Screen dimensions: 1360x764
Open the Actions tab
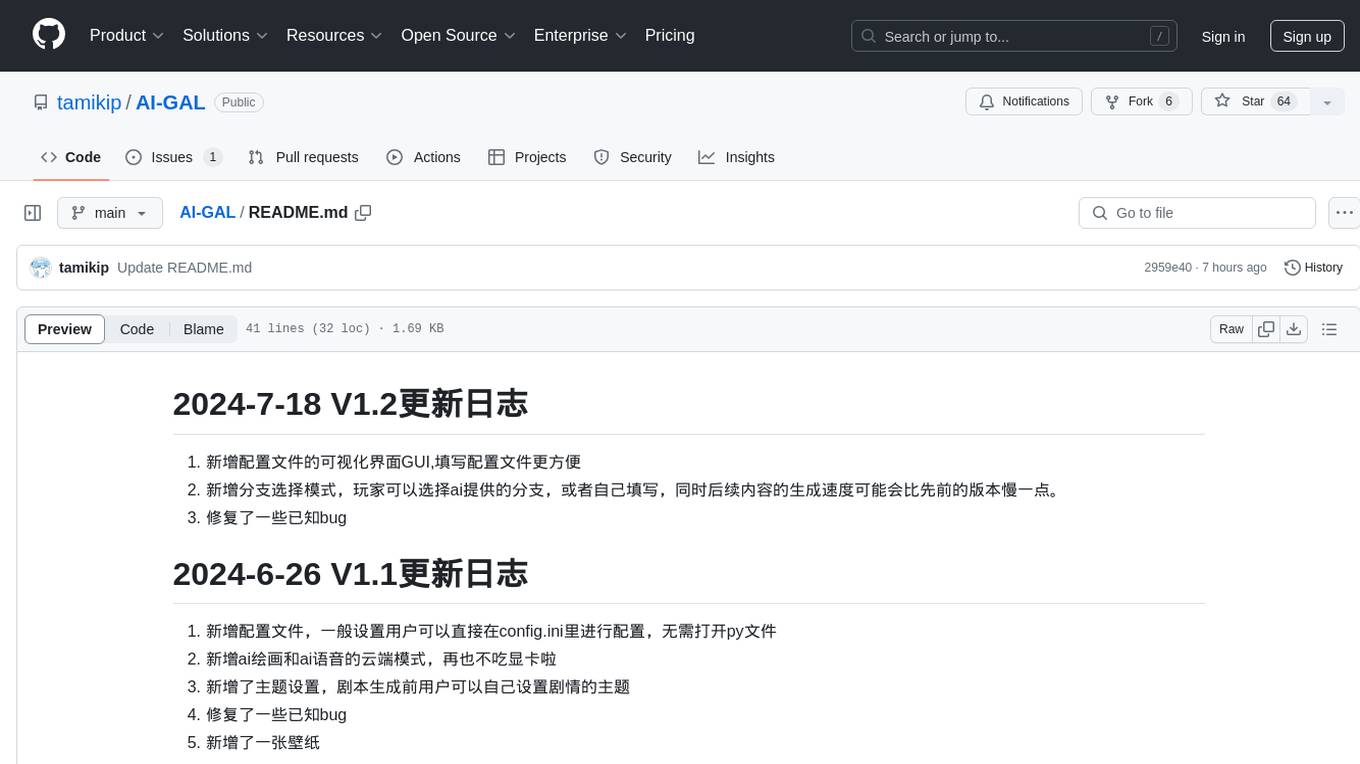(423, 157)
